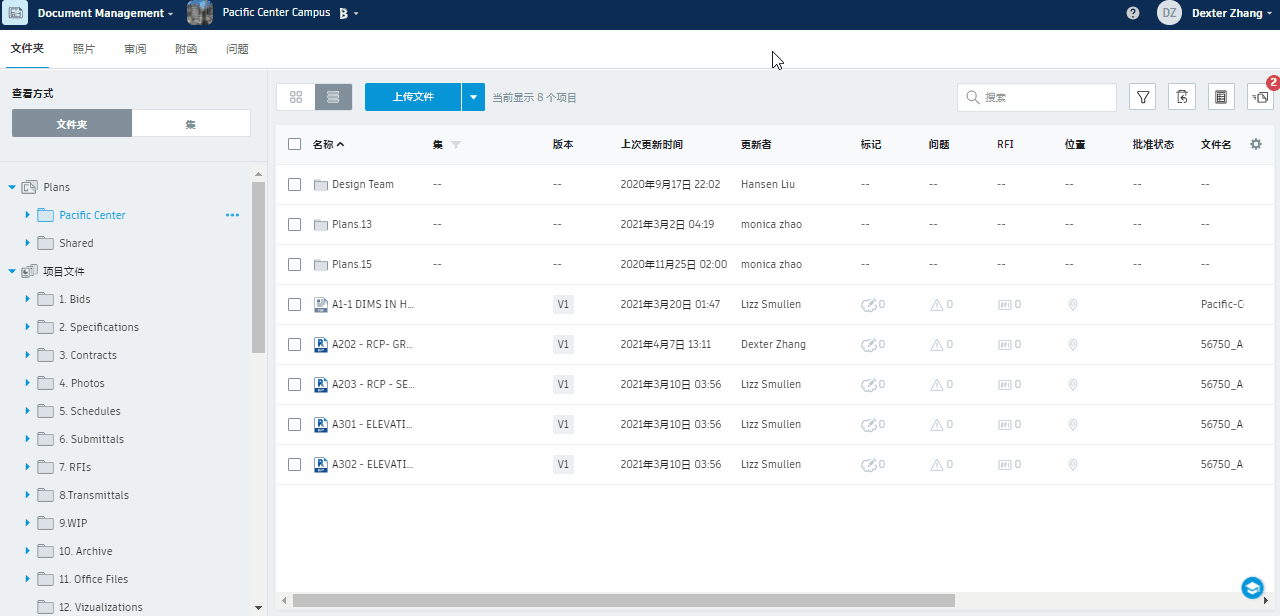Image resolution: width=1280 pixels, height=616 pixels.
Task: Expand the 1. Bids folder
Action: [x=27, y=299]
